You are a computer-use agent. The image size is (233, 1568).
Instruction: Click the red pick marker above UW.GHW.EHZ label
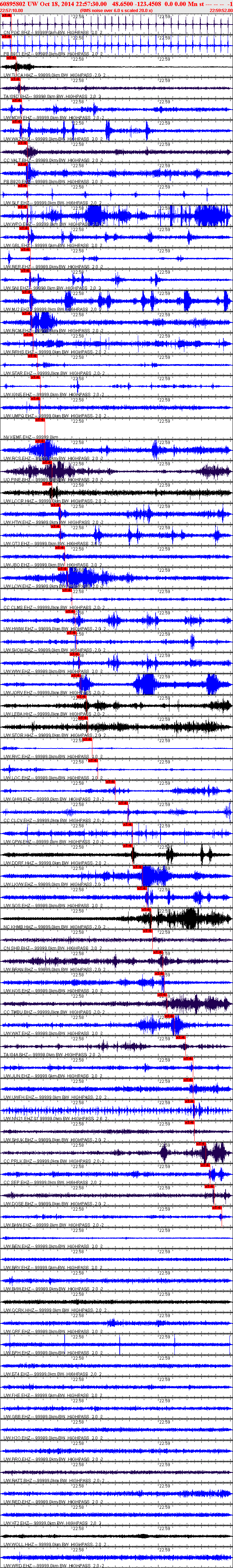pos(110,782)
